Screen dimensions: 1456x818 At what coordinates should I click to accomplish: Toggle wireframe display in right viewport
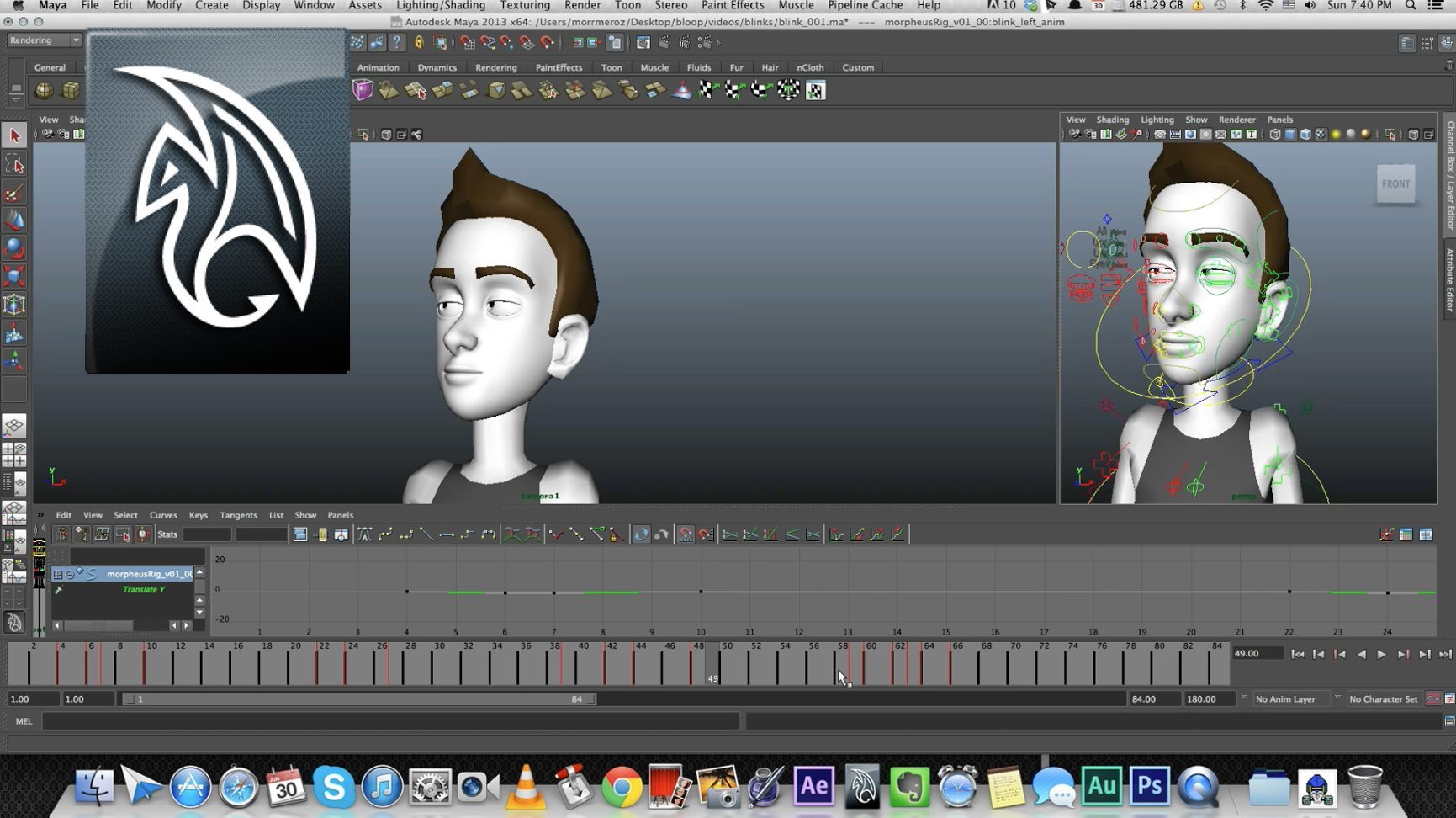point(1275,135)
